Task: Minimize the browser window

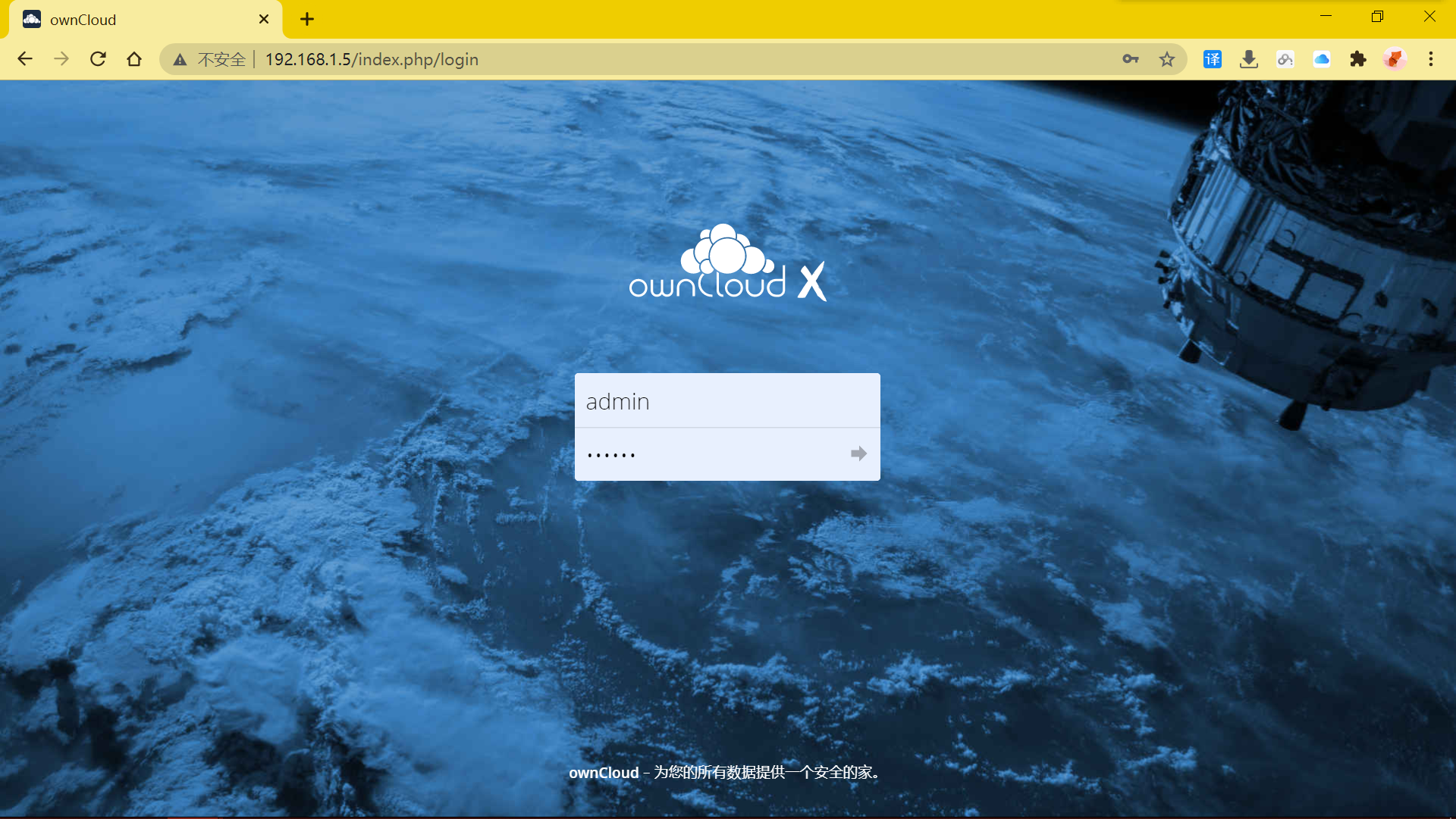Action: pos(1326,17)
